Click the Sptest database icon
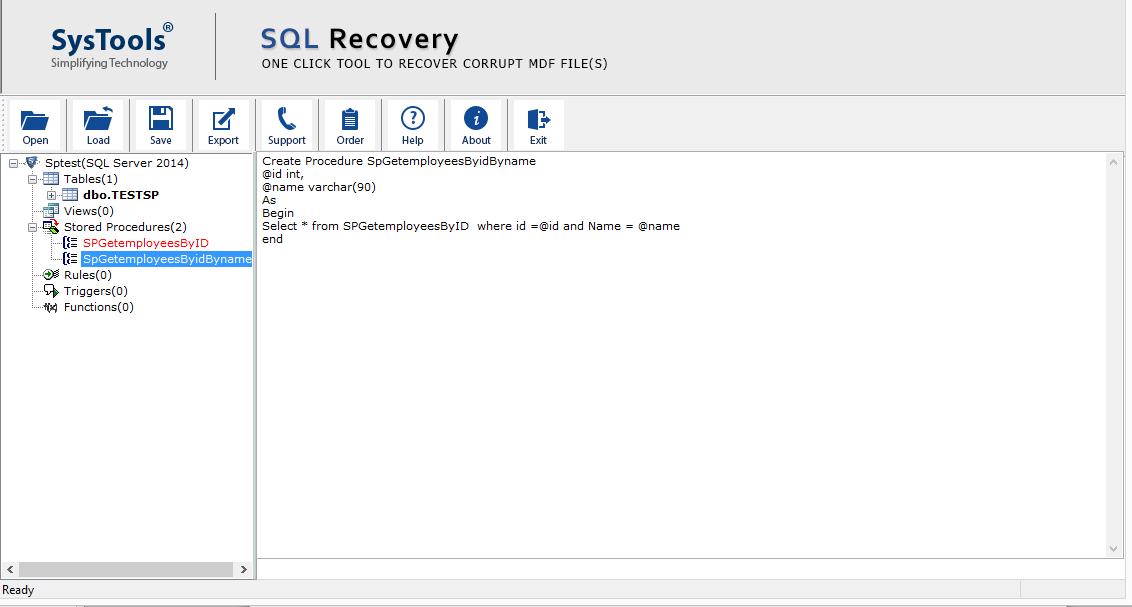This screenshot has width=1132, height=607. [32, 162]
